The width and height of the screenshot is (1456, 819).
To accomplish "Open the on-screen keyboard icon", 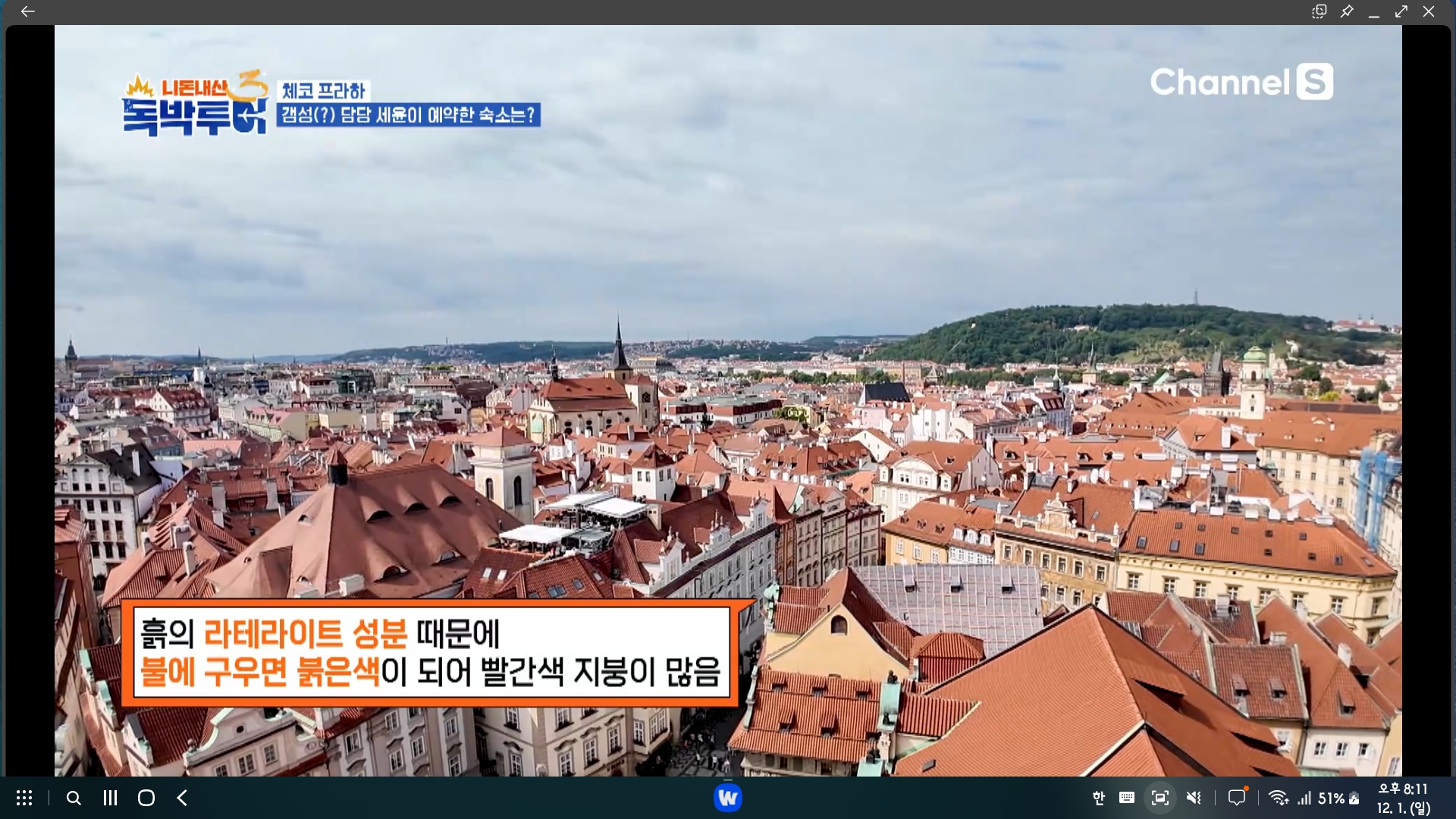I will pyautogui.click(x=1127, y=798).
